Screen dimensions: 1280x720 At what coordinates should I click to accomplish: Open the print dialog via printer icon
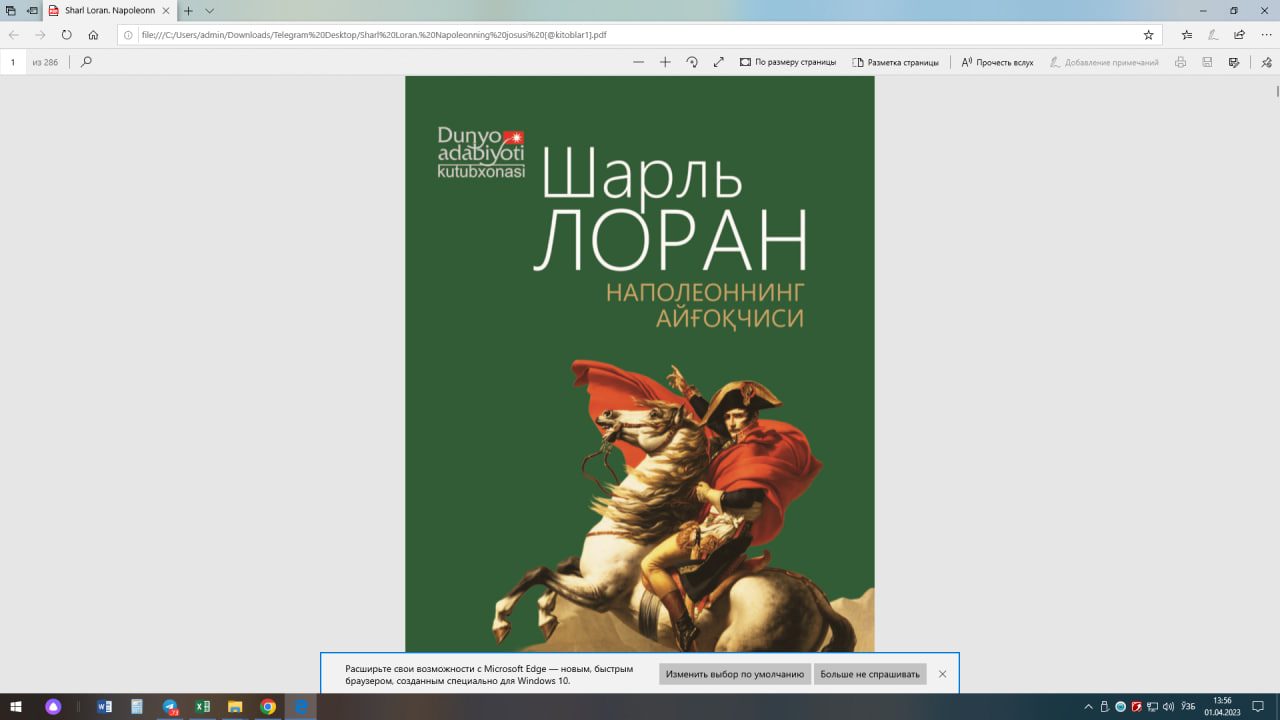(1180, 61)
